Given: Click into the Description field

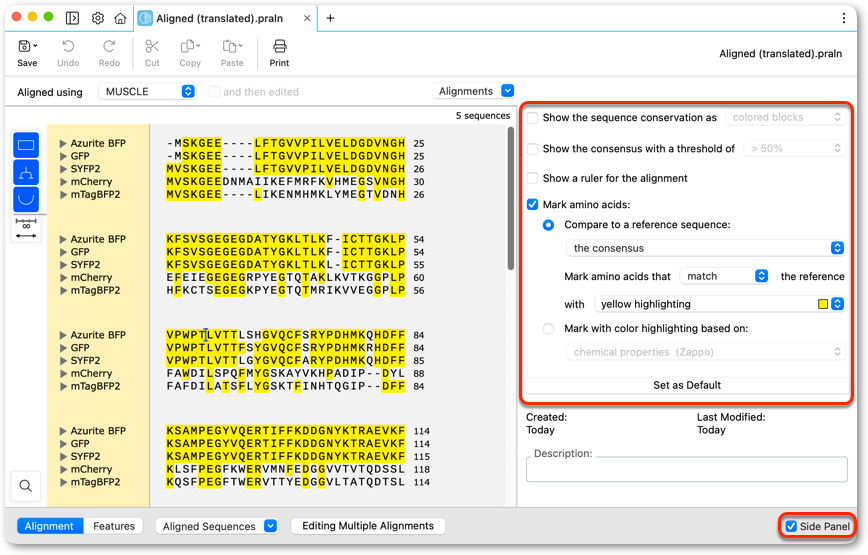Looking at the screenshot, I should pos(686,469).
